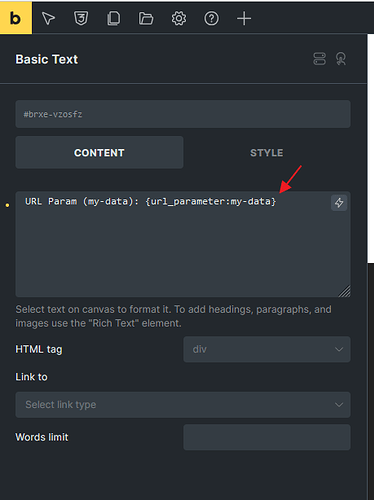
Task: Open the Select link type dropdown
Action: click(183, 405)
